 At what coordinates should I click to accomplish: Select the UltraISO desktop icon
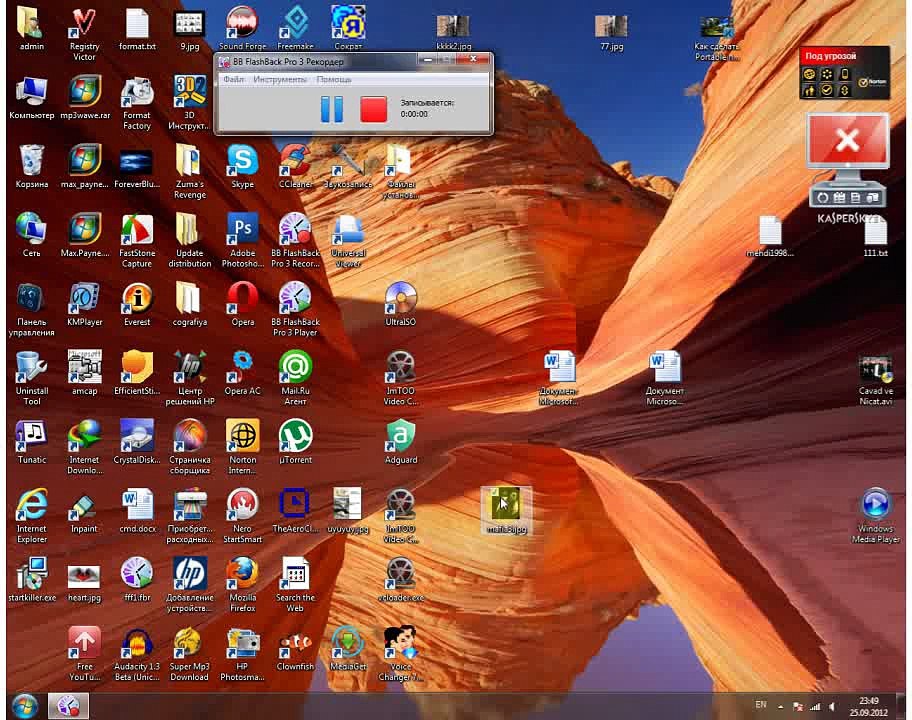point(401,304)
